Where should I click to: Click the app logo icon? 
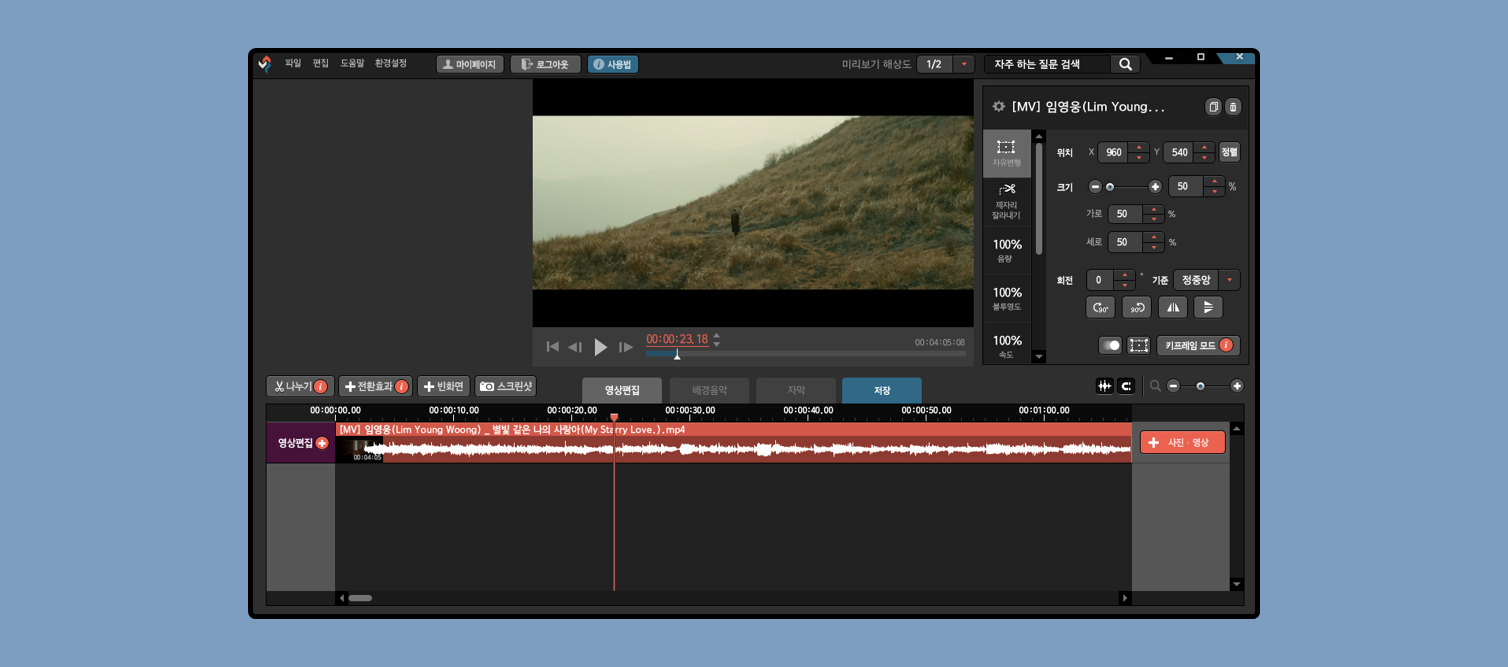click(x=265, y=64)
